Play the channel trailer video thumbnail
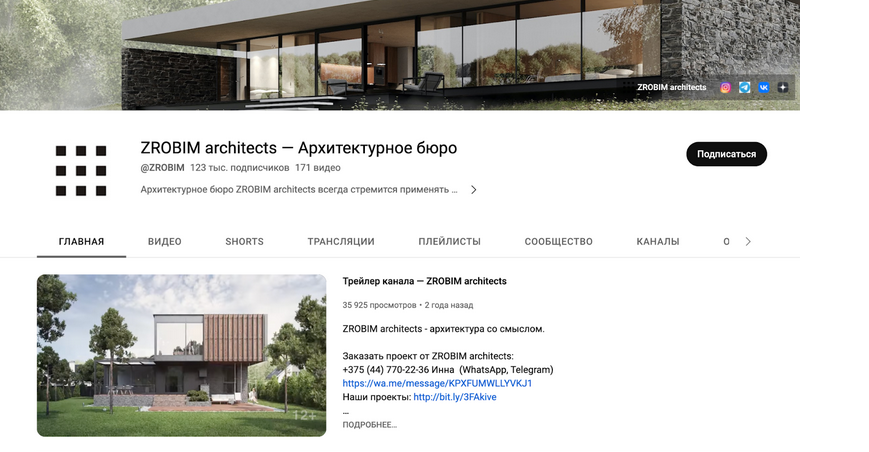The image size is (869, 452). [x=182, y=356]
